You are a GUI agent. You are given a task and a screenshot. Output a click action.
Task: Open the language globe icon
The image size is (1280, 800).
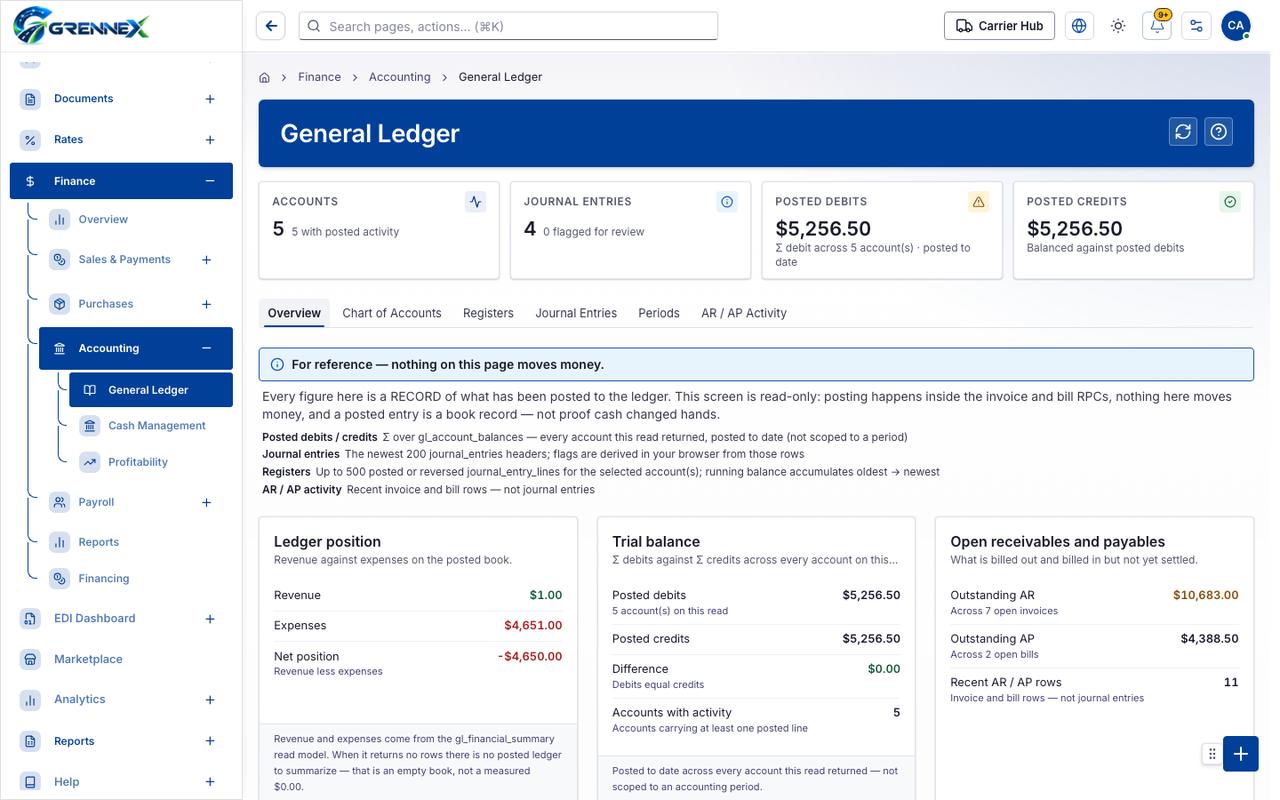click(x=1079, y=26)
